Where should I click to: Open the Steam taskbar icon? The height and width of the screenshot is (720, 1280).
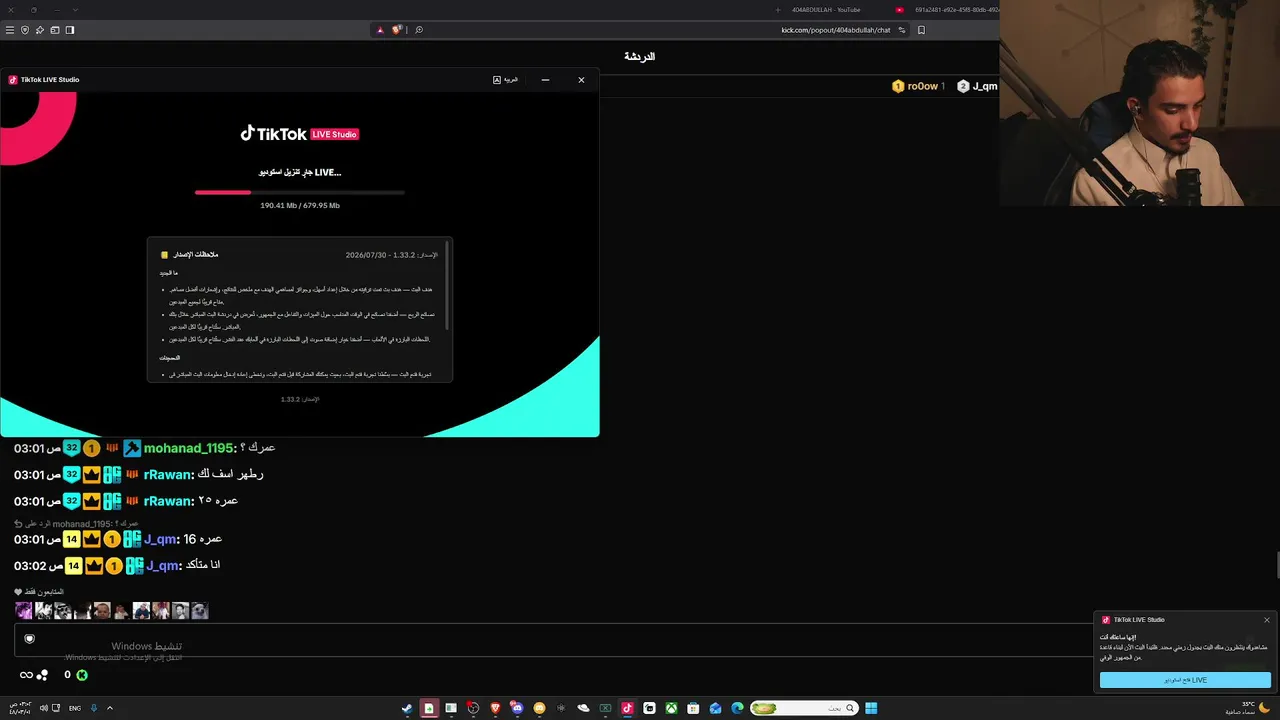pos(407,708)
